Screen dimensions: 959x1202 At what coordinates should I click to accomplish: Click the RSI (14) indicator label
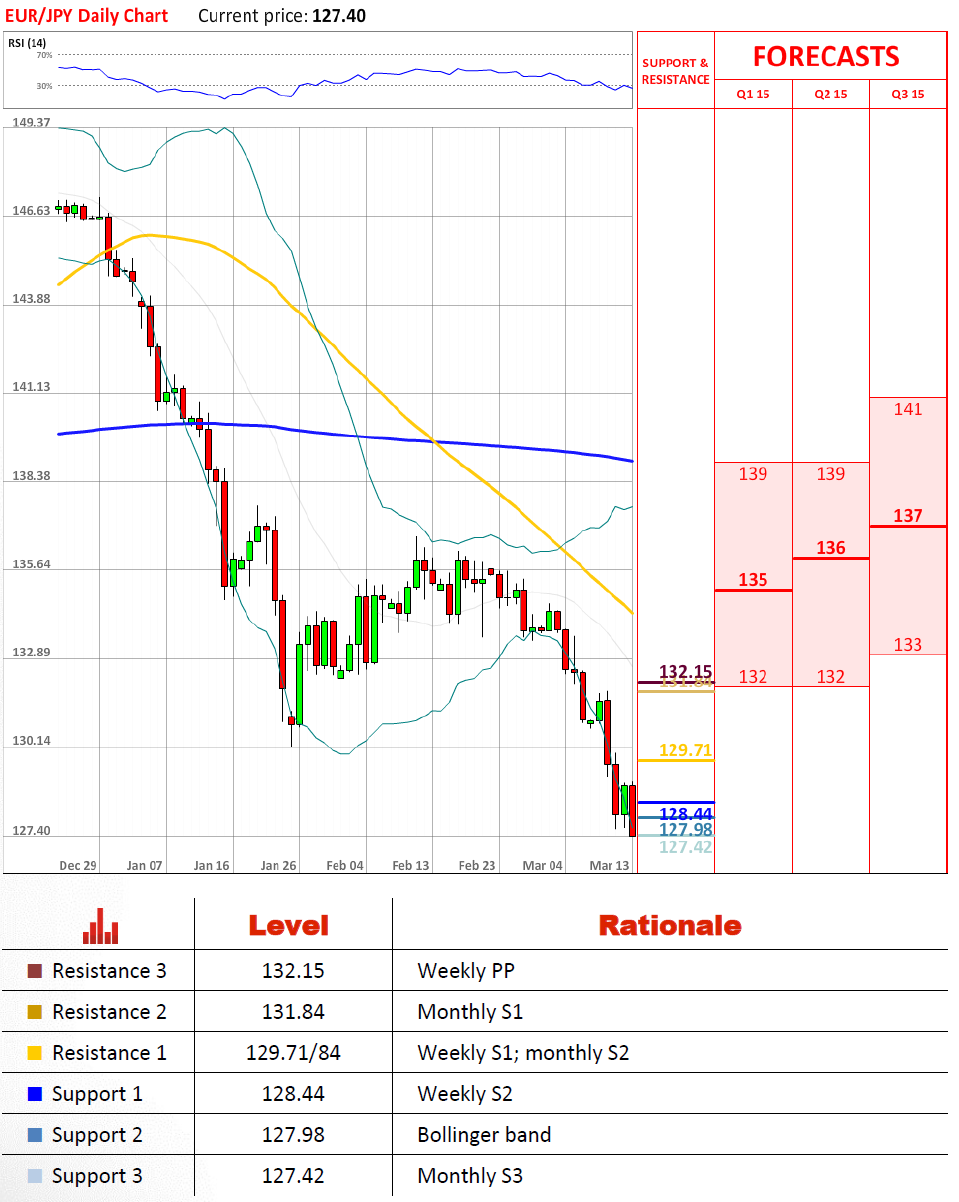27,43
